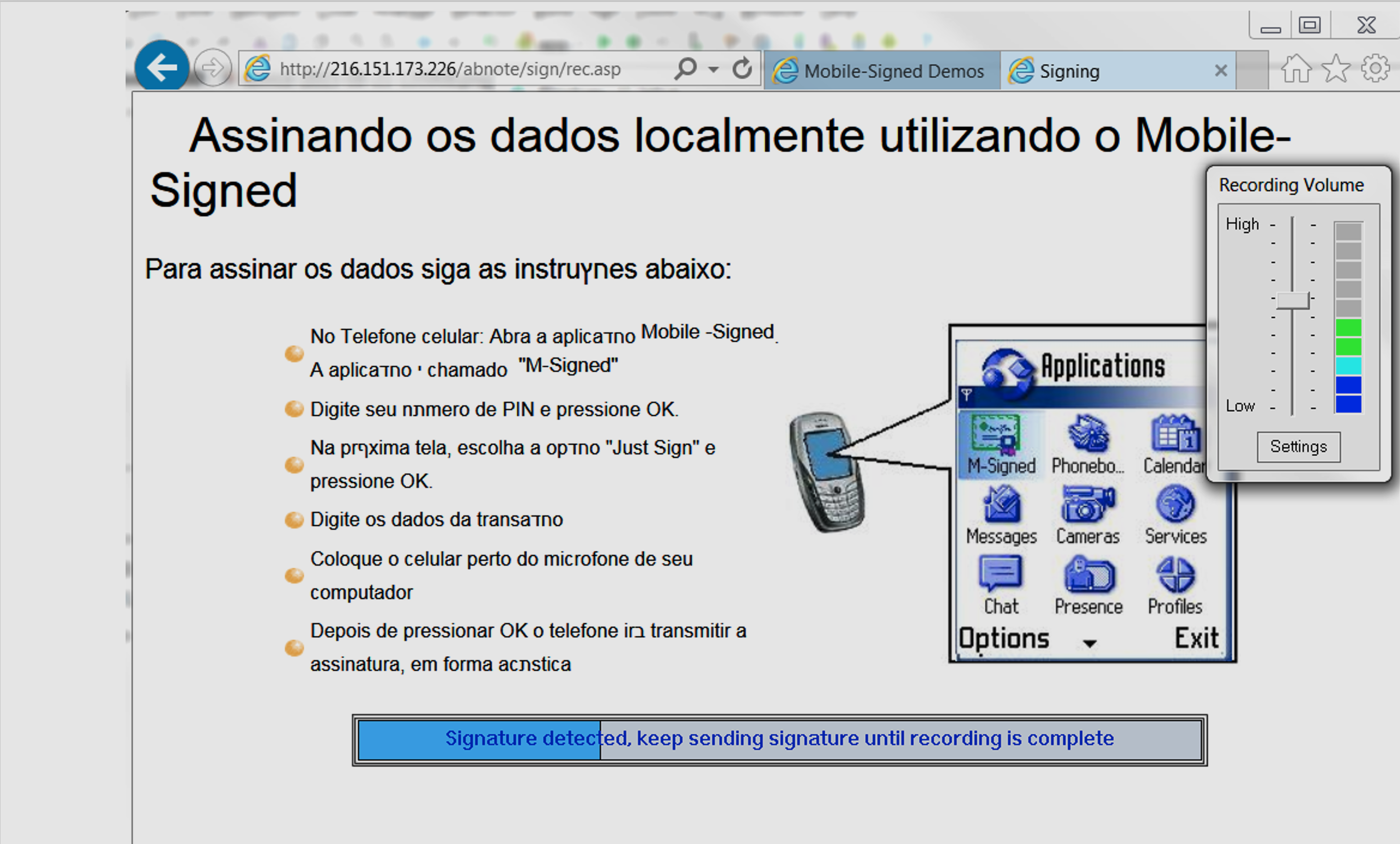The image size is (1400, 844).
Task: Open the address bar search dropdown arrow
Action: pos(714,70)
